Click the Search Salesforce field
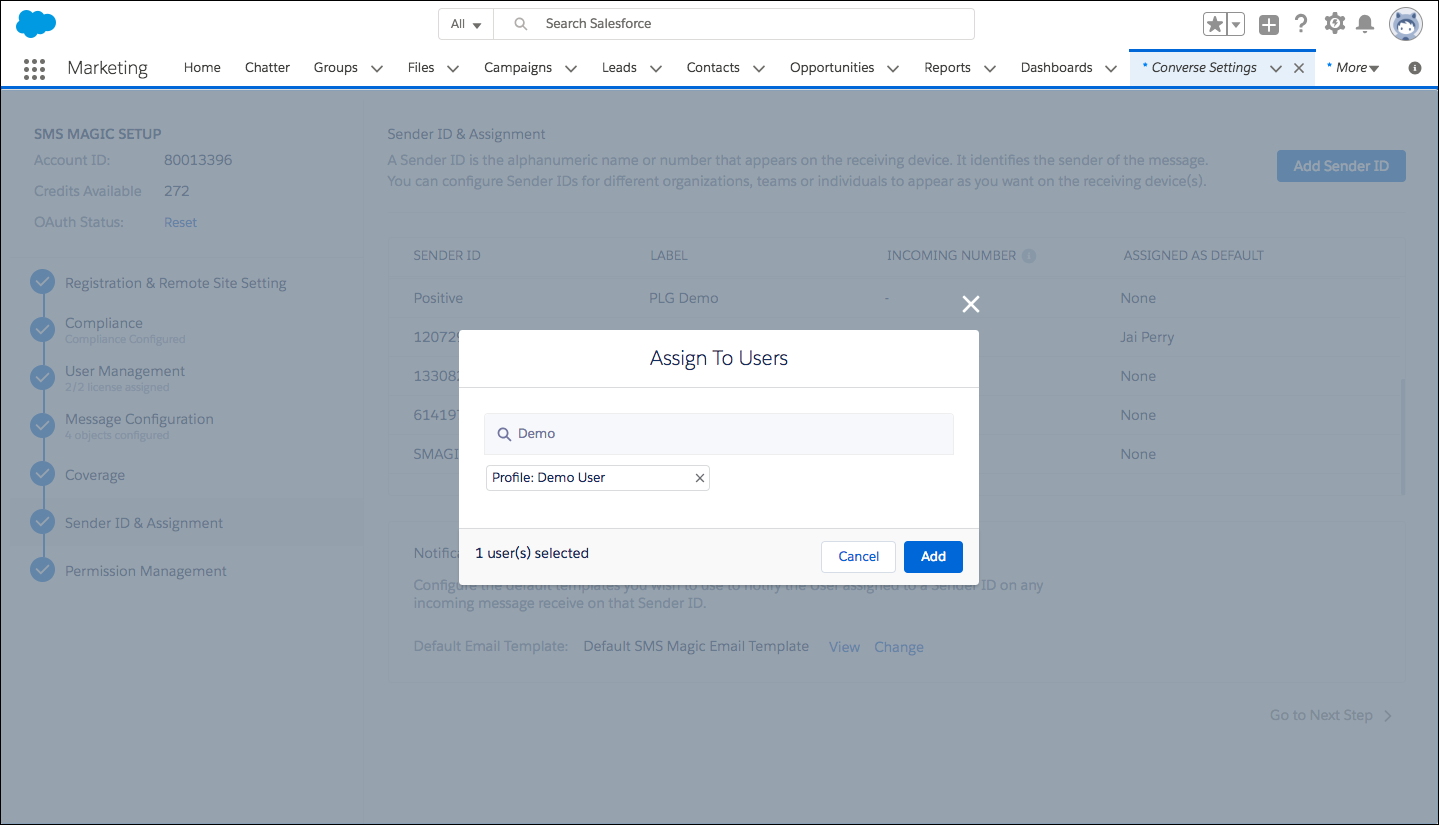 735,24
